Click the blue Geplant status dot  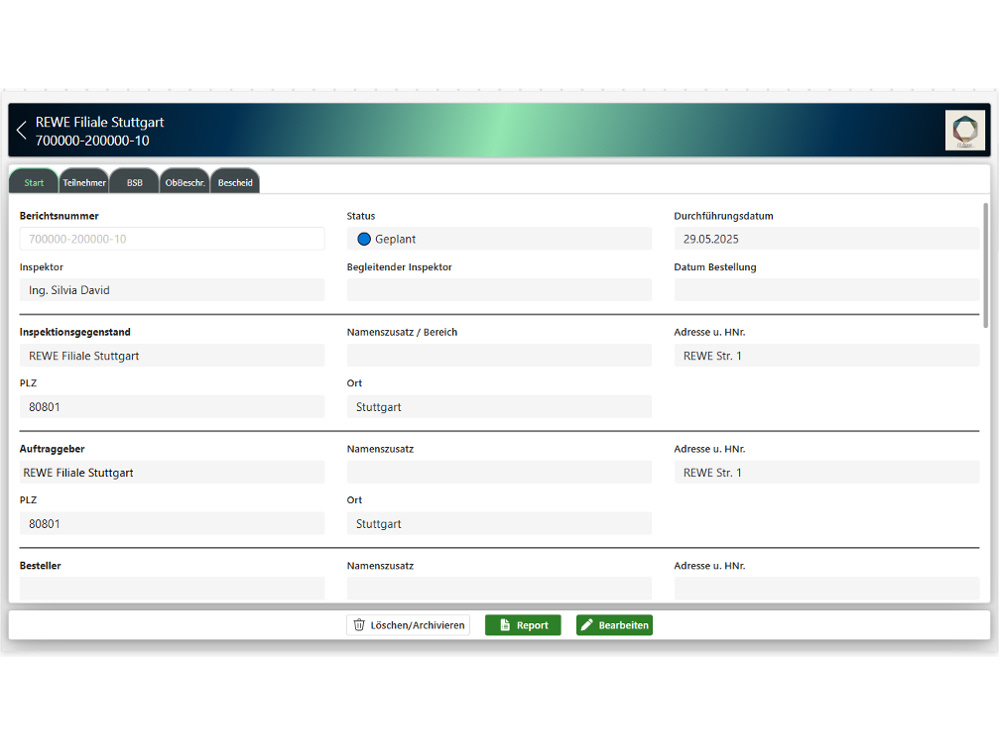coord(364,239)
